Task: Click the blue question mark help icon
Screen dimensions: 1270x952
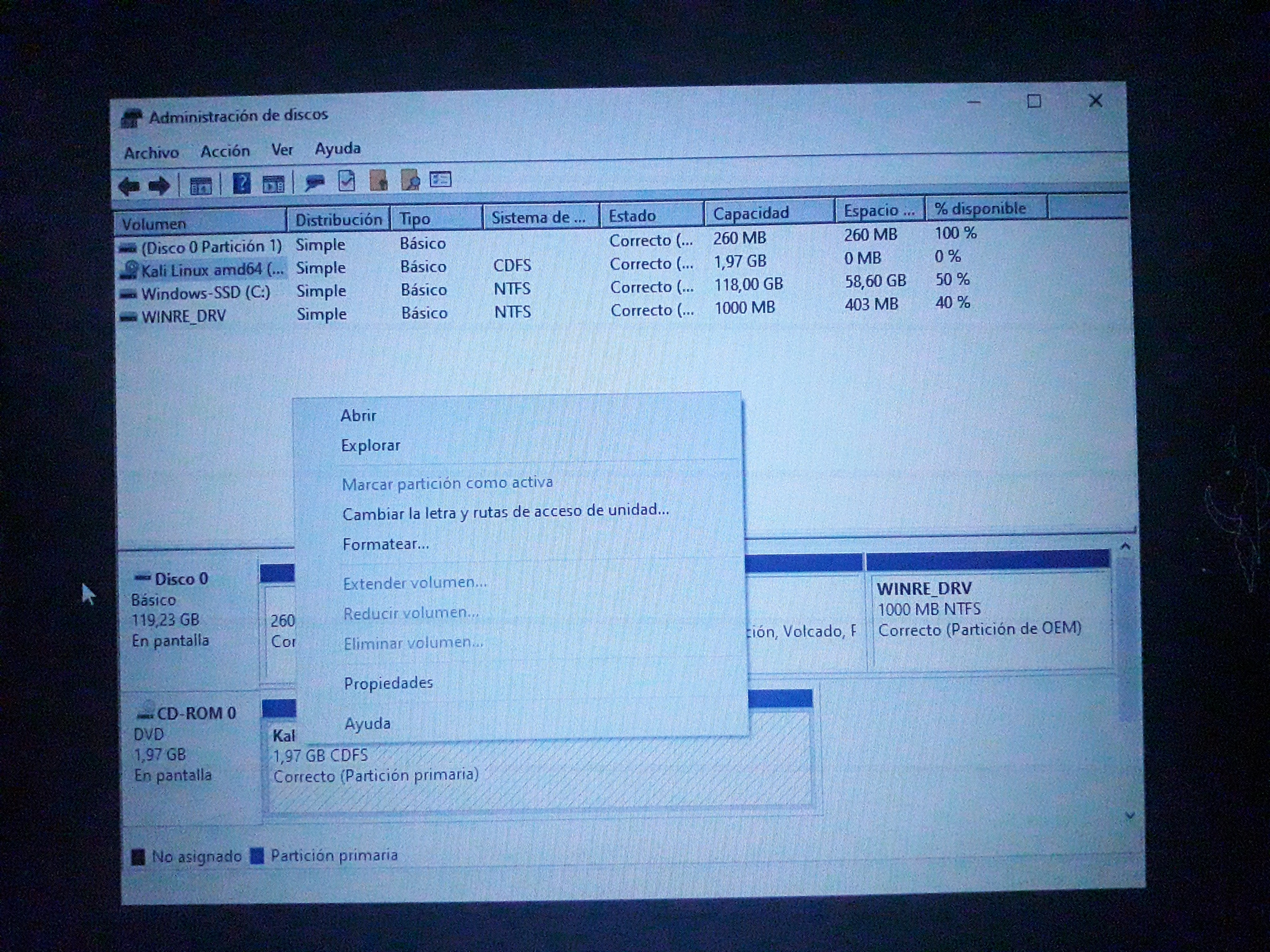Action: [x=242, y=184]
